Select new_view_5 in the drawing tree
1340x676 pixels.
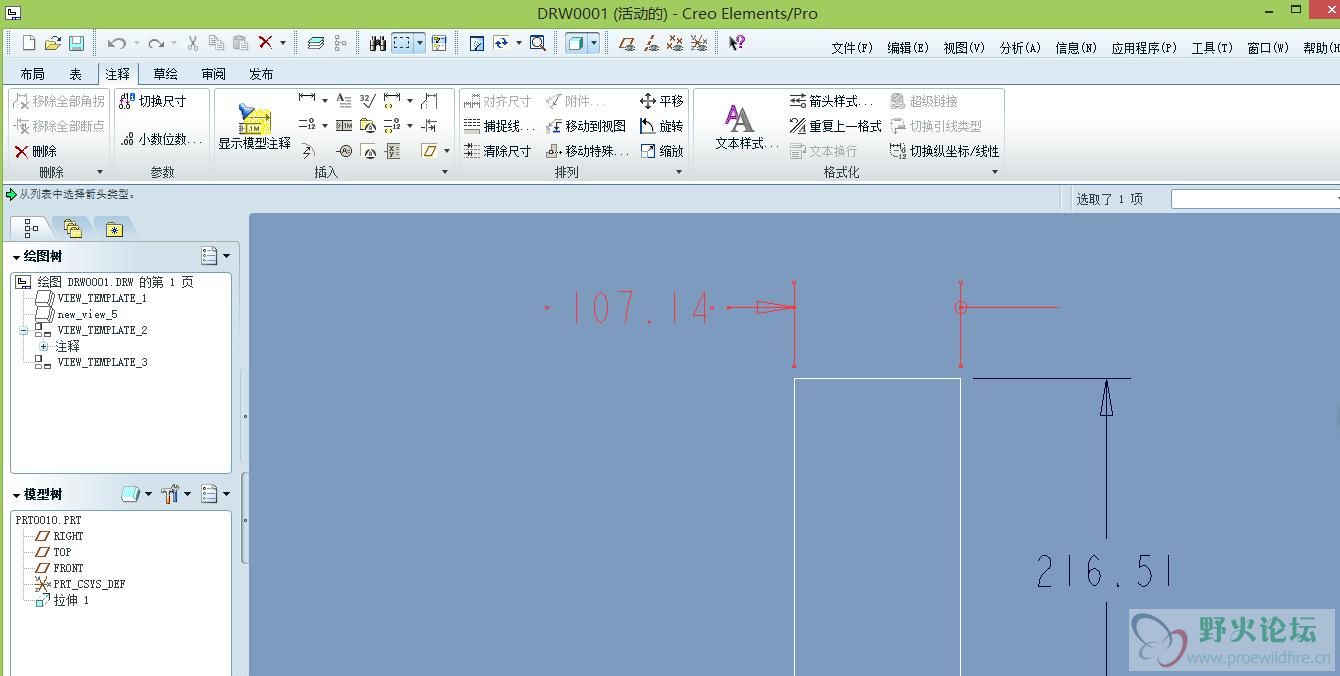click(x=76, y=314)
